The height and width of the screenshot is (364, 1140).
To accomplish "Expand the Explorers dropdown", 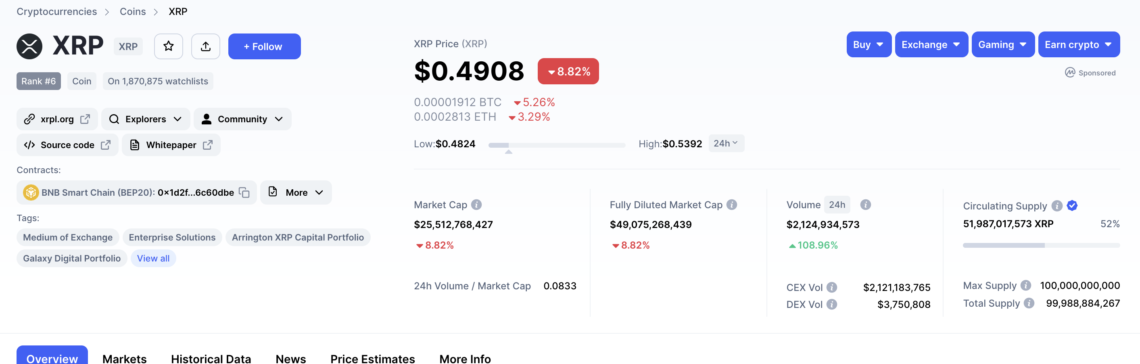I will [x=145, y=119].
